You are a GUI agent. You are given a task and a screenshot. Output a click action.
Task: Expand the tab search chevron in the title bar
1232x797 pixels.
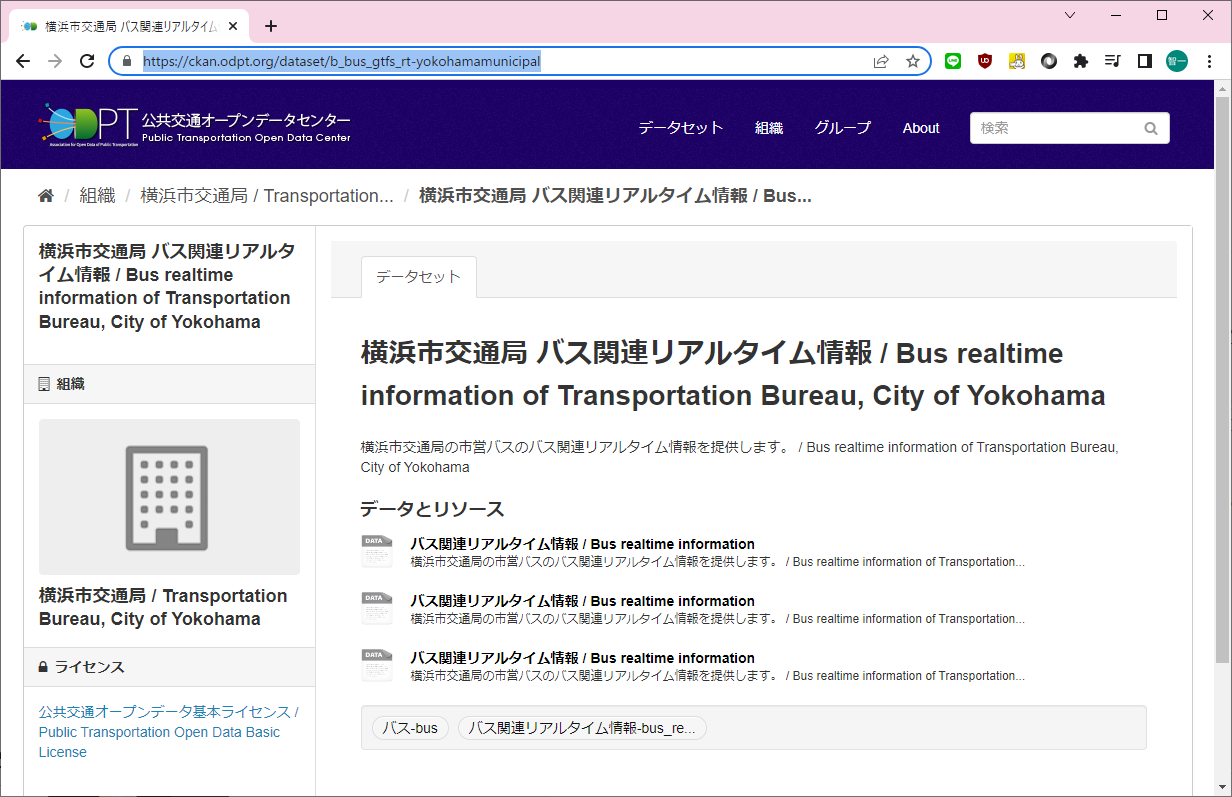[x=1070, y=15]
